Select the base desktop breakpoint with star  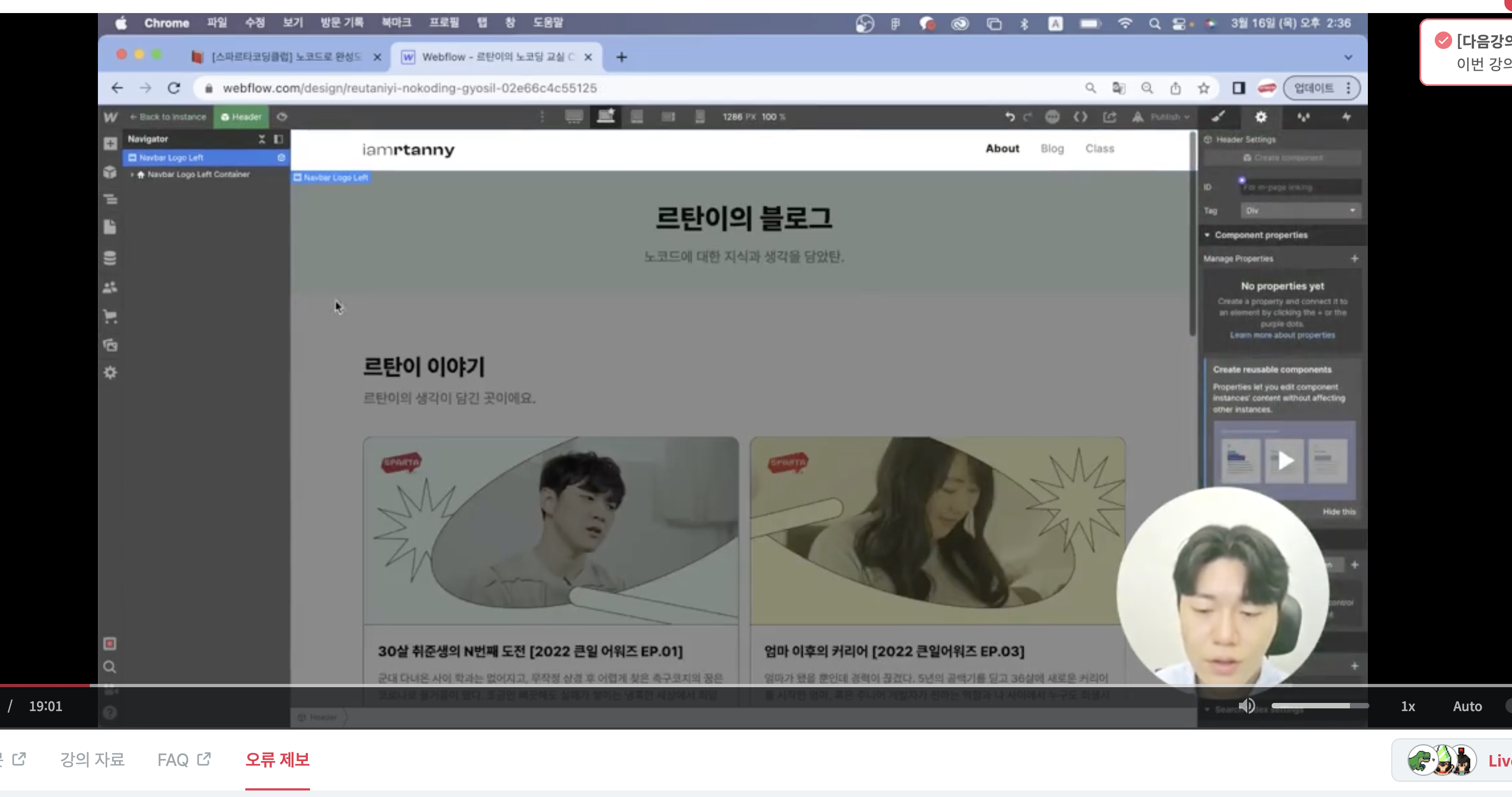tap(606, 116)
